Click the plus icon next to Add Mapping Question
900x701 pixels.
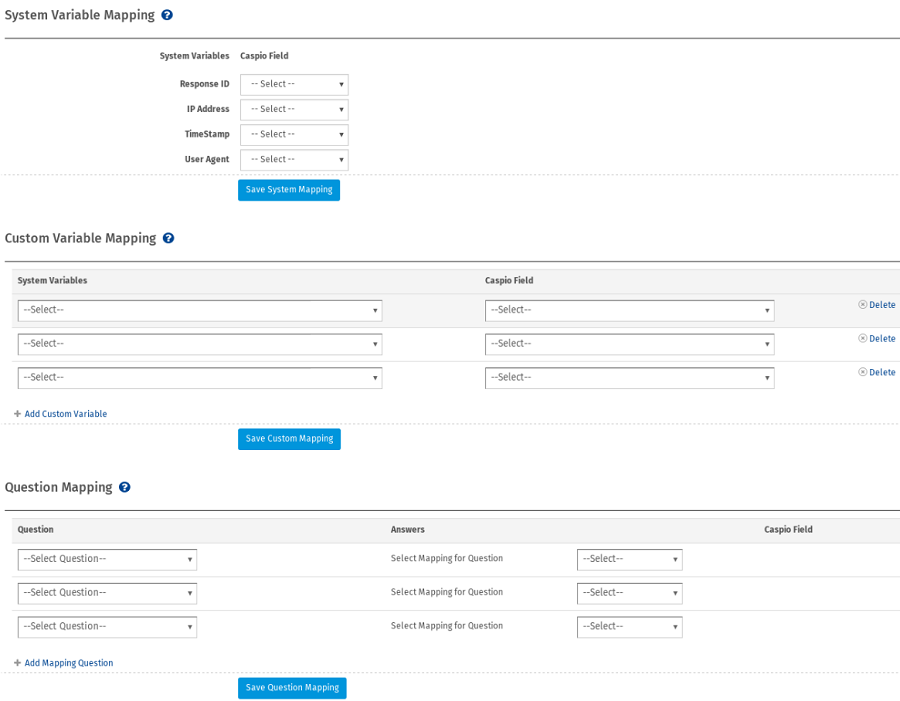coord(15,662)
